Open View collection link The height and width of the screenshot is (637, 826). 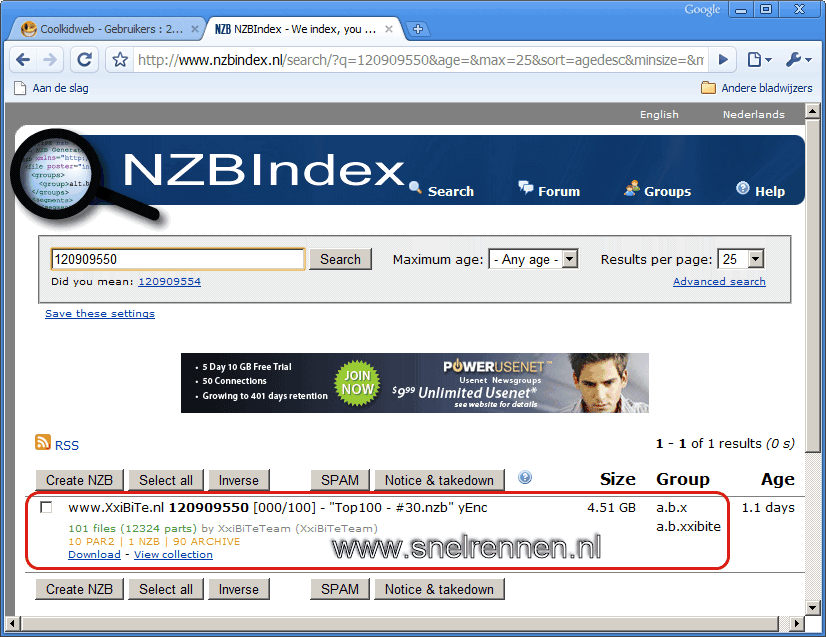pos(173,555)
